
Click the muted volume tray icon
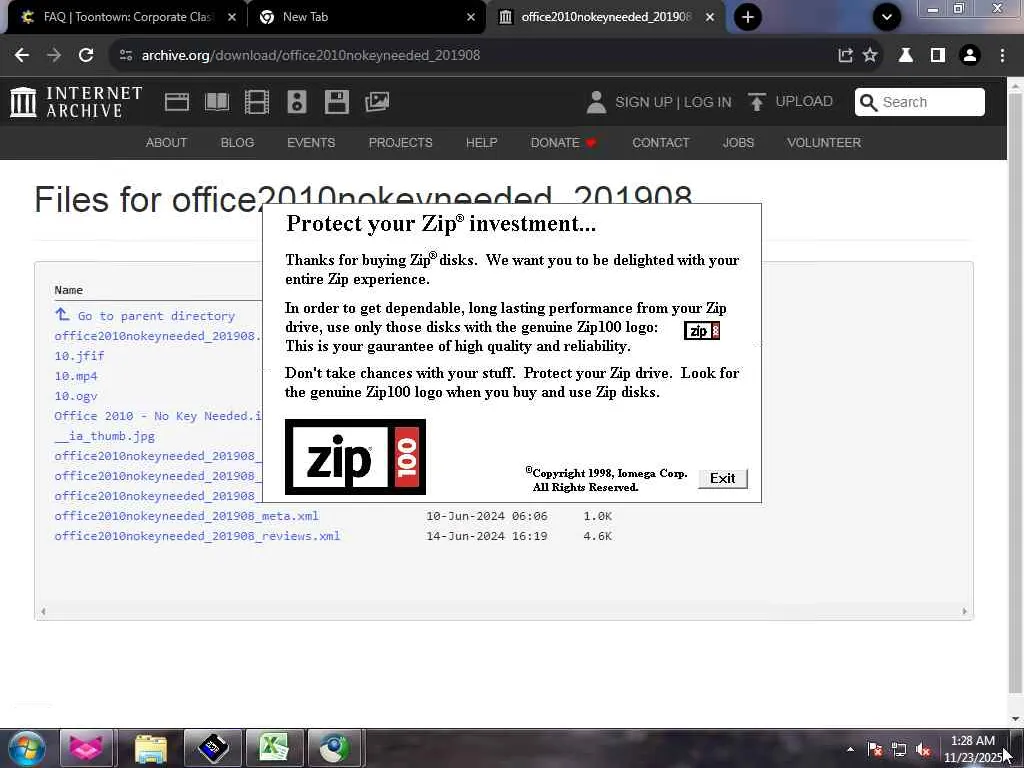(923, 750)
